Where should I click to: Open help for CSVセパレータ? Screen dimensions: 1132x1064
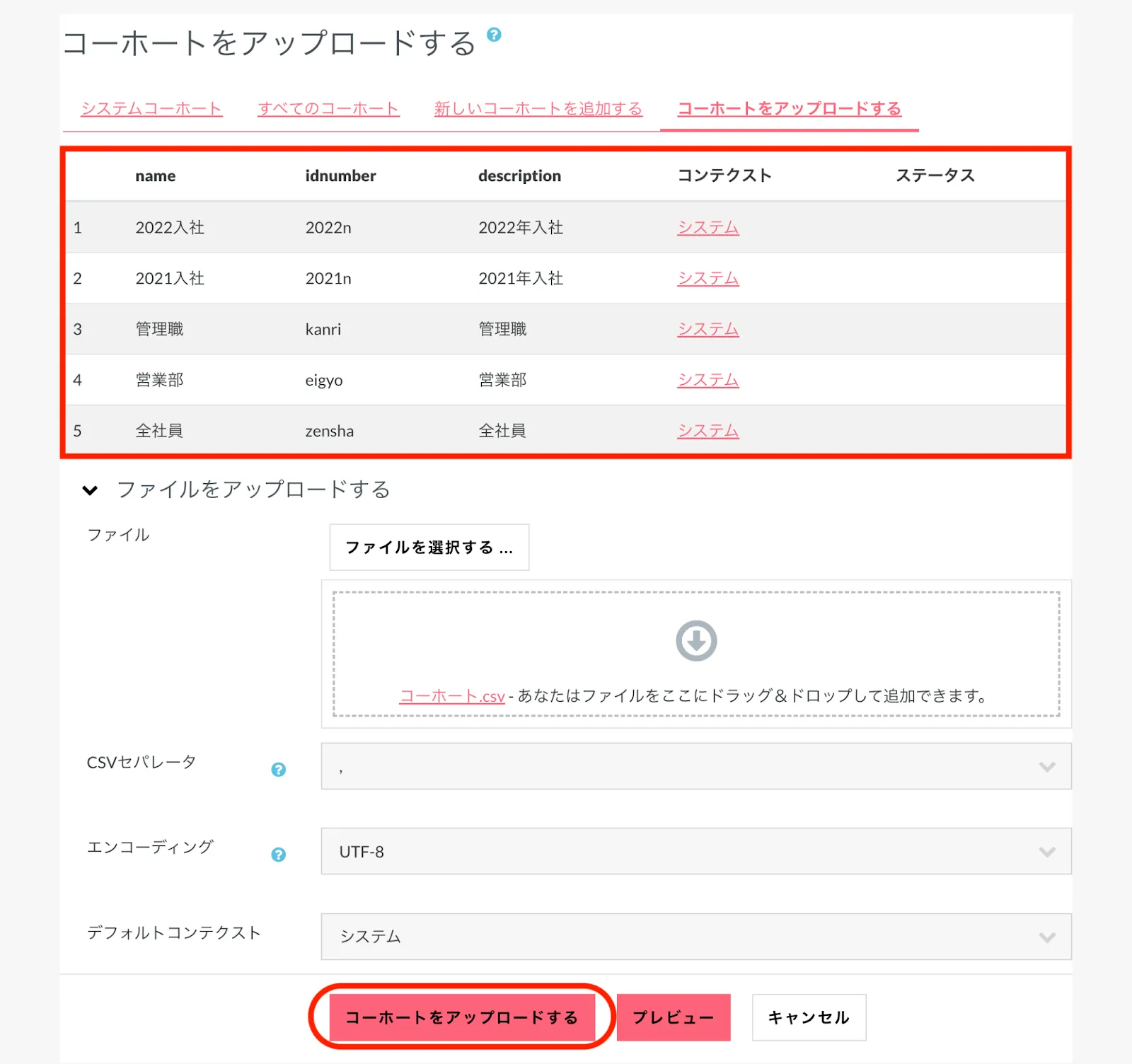[279, 769]
